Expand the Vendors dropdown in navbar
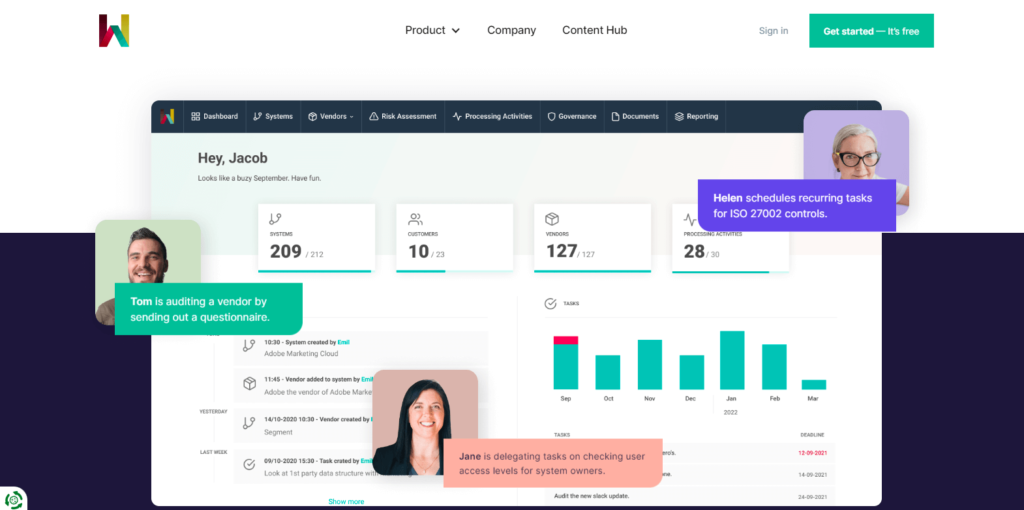The width and height of the screenshot is (1024, 510). 330,116
